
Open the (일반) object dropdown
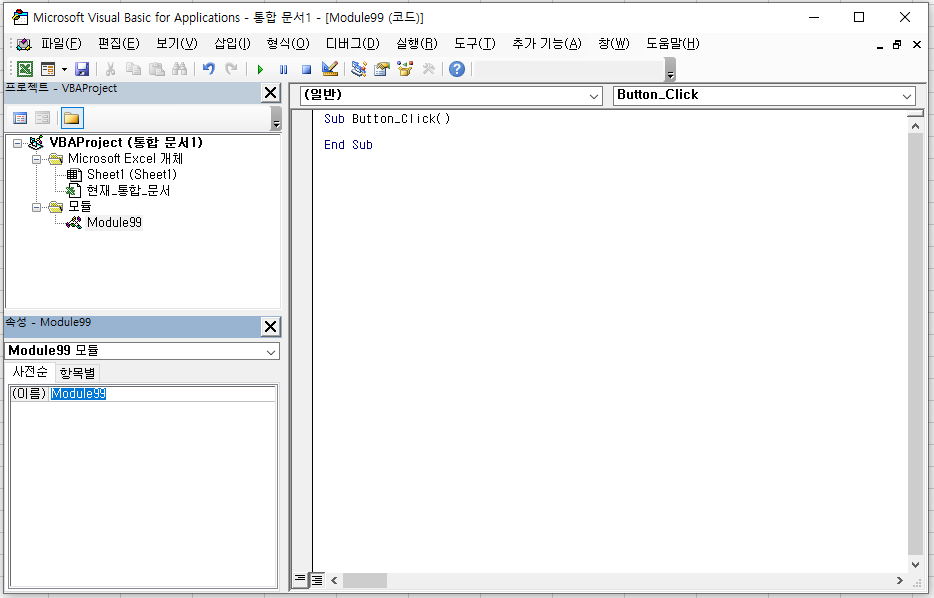(x=594, y=96)
